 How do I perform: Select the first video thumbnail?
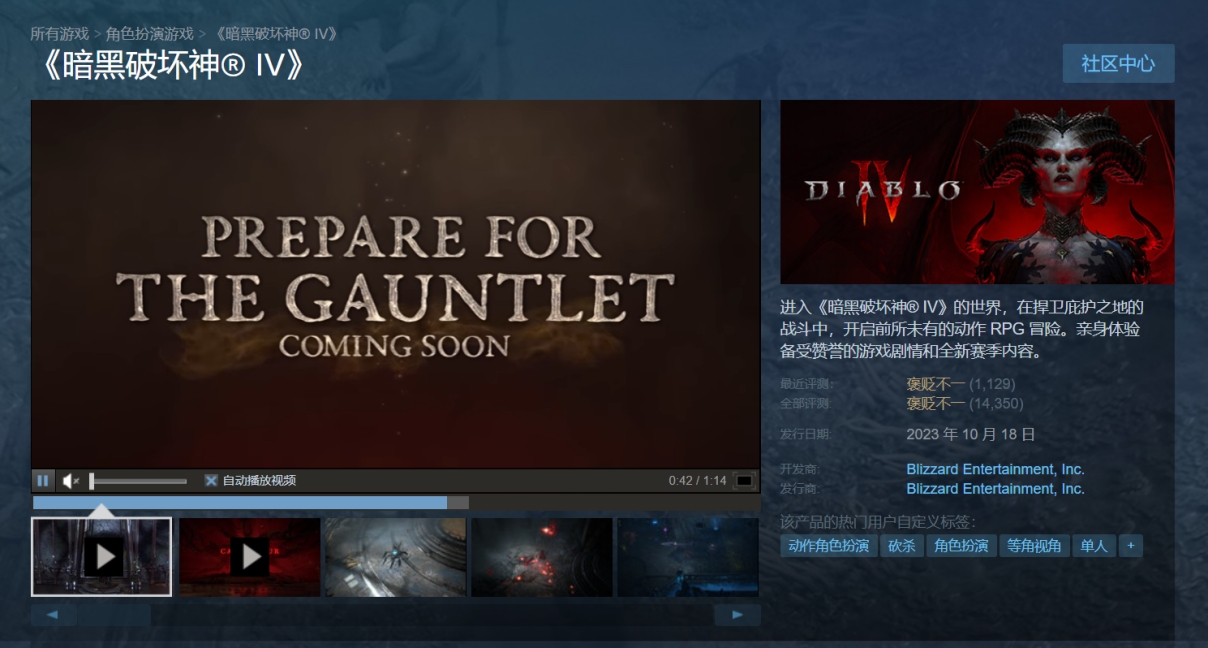[x=102, y=557]
